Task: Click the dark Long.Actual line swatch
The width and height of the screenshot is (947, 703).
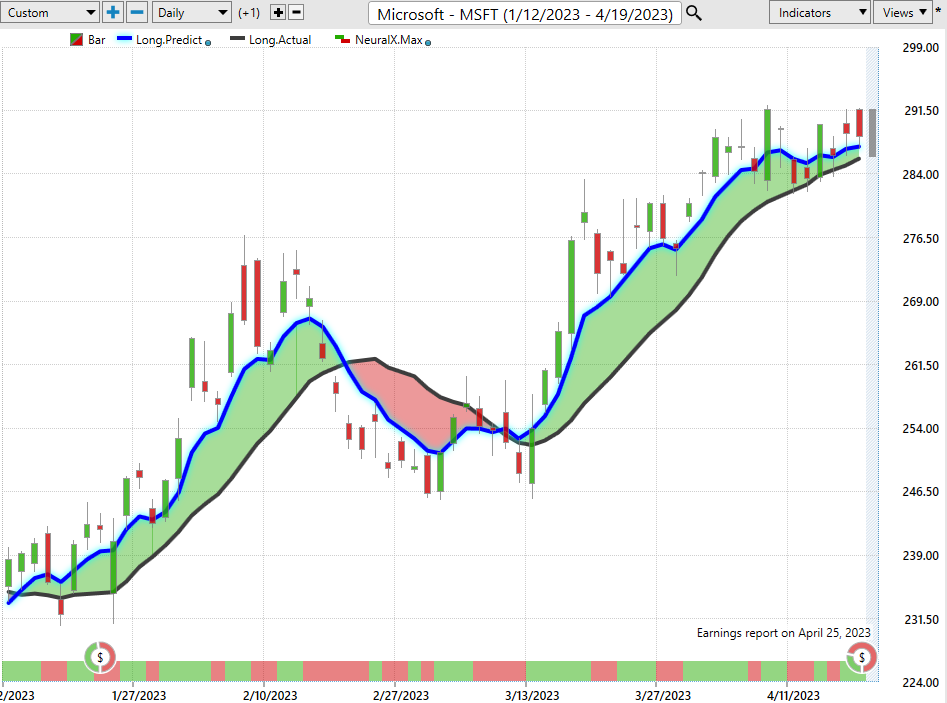Action: tap(237, 39)
